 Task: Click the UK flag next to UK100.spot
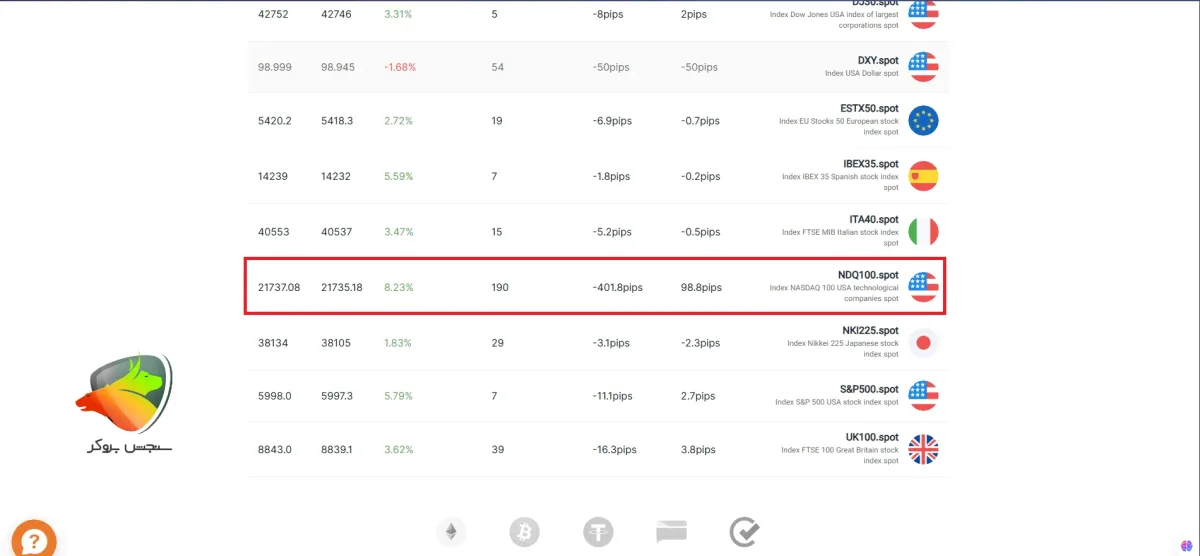click(x=923, y=450)
